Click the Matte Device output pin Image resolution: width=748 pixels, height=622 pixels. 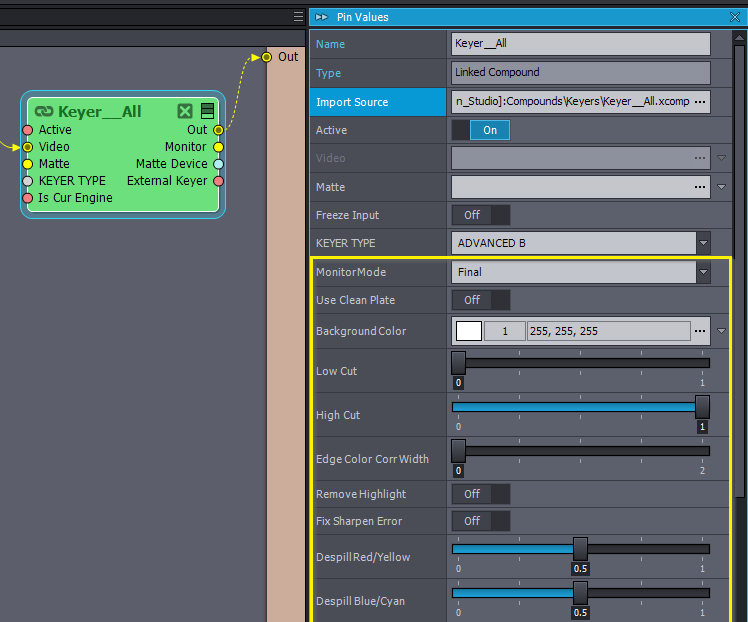[x=218, y=164]
